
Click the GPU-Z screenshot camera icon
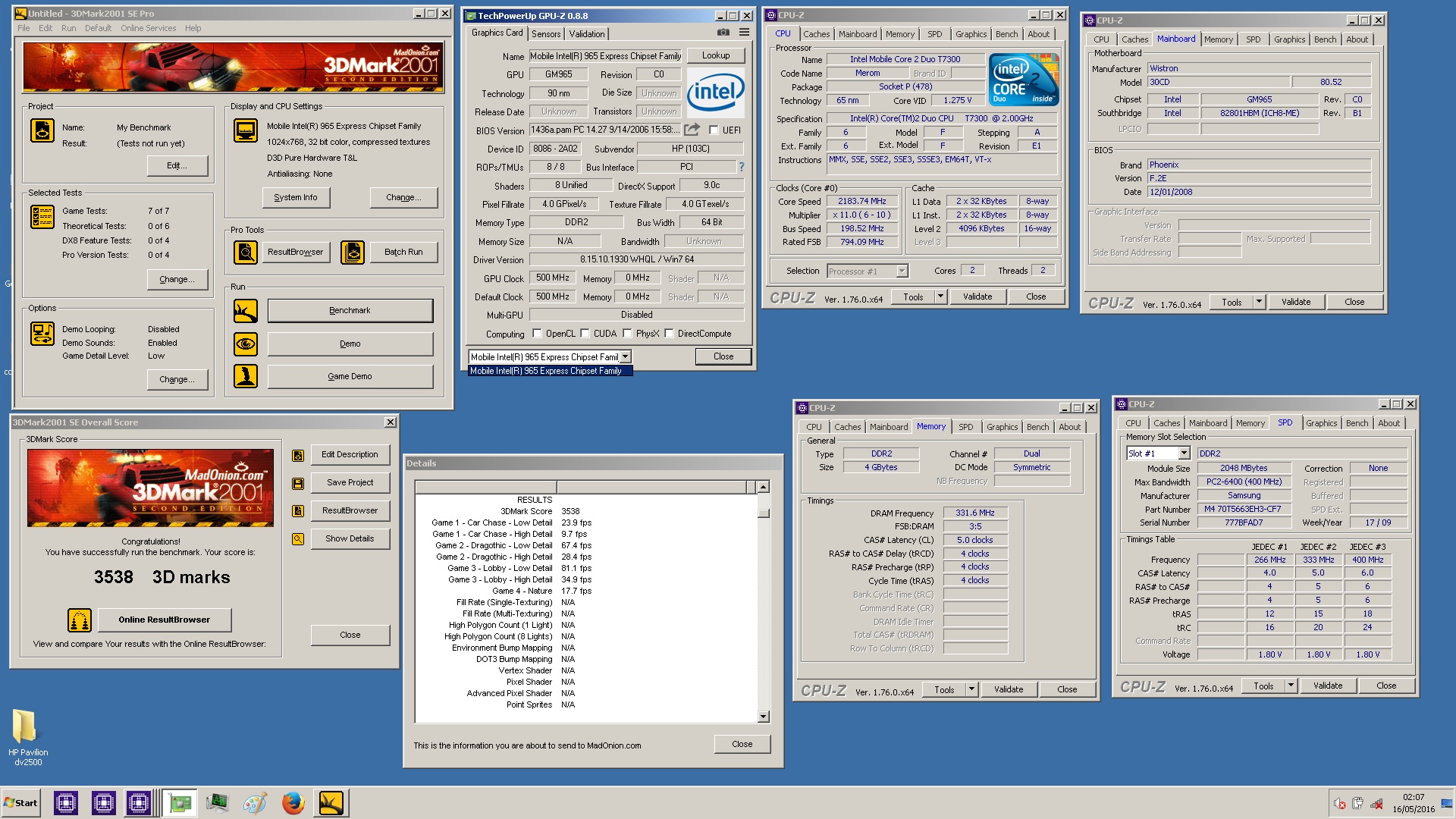coord(723,33)
